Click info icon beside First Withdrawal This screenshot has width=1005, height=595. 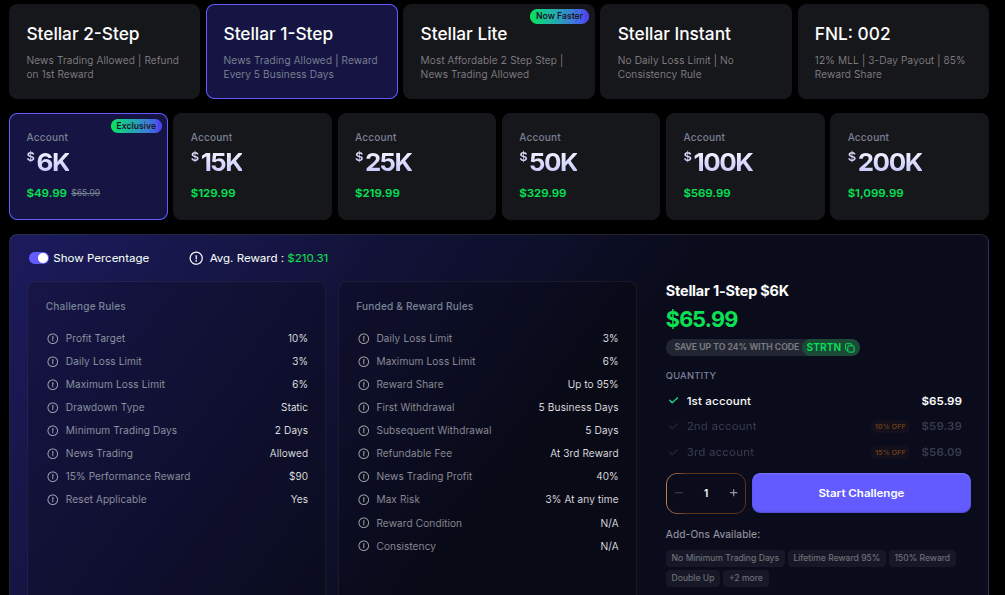[363, 408]
